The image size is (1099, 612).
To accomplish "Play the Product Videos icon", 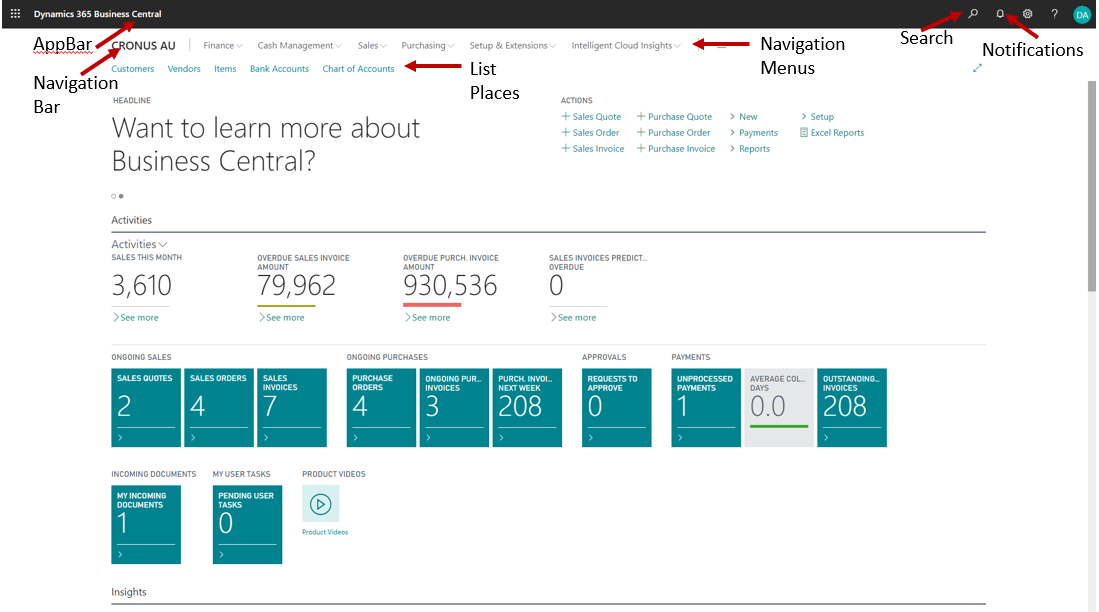I will pos(320,504).
